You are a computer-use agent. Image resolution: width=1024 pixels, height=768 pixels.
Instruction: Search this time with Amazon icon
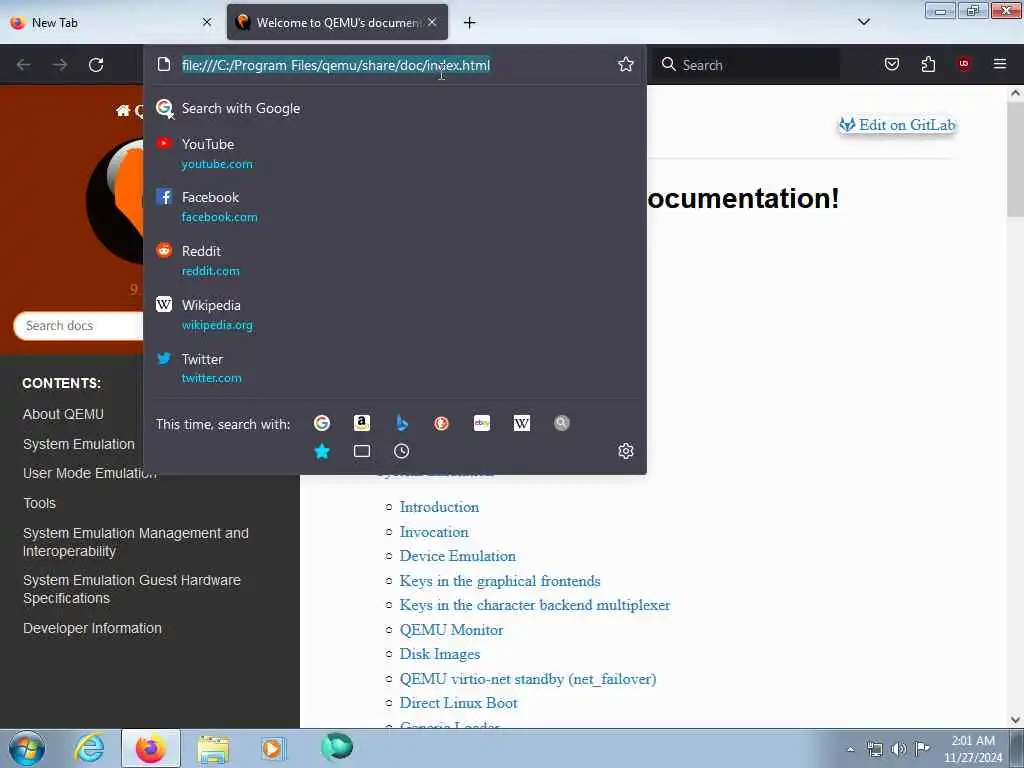click(362, 423)
